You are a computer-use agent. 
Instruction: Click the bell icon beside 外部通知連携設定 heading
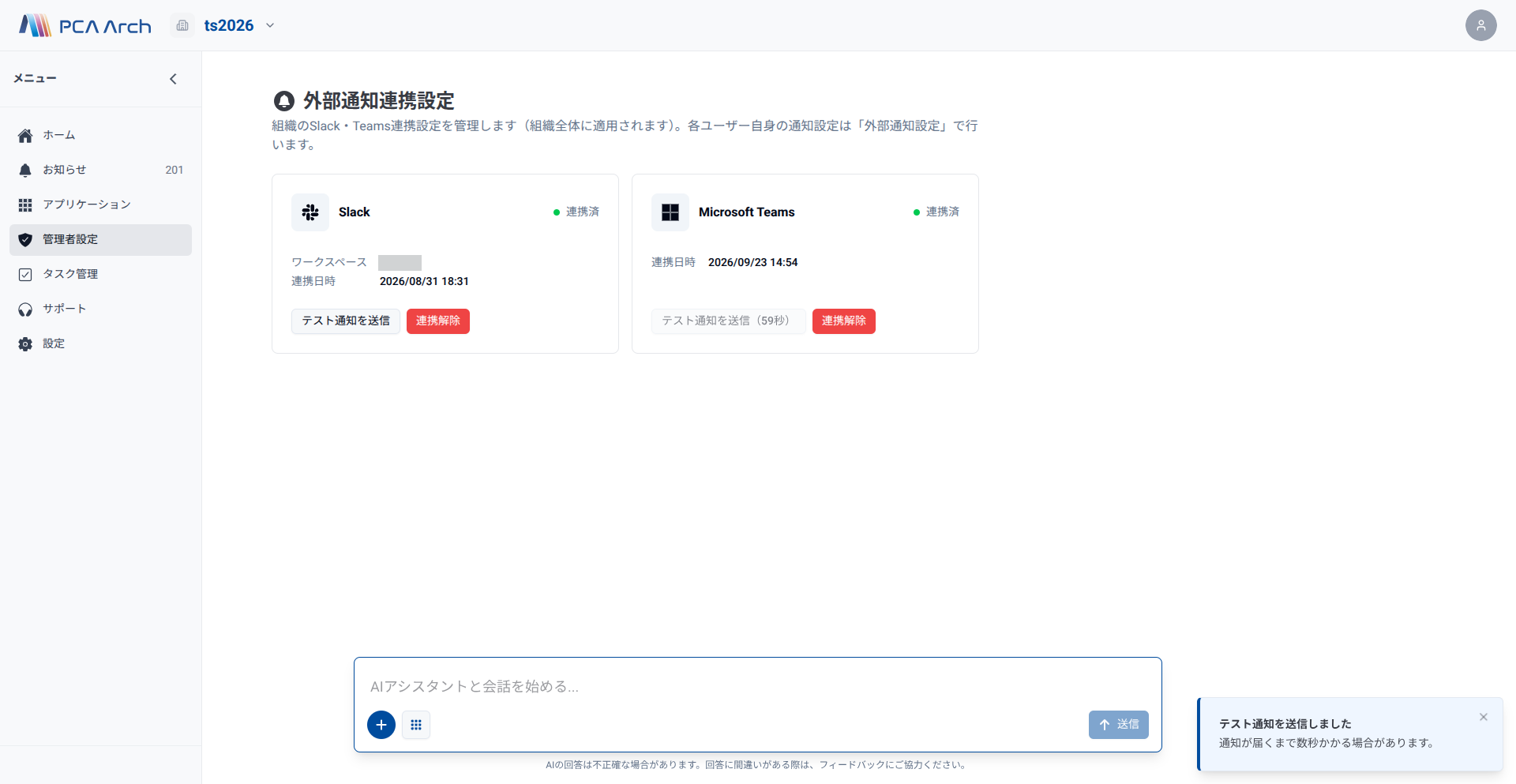tap(283, 101)
